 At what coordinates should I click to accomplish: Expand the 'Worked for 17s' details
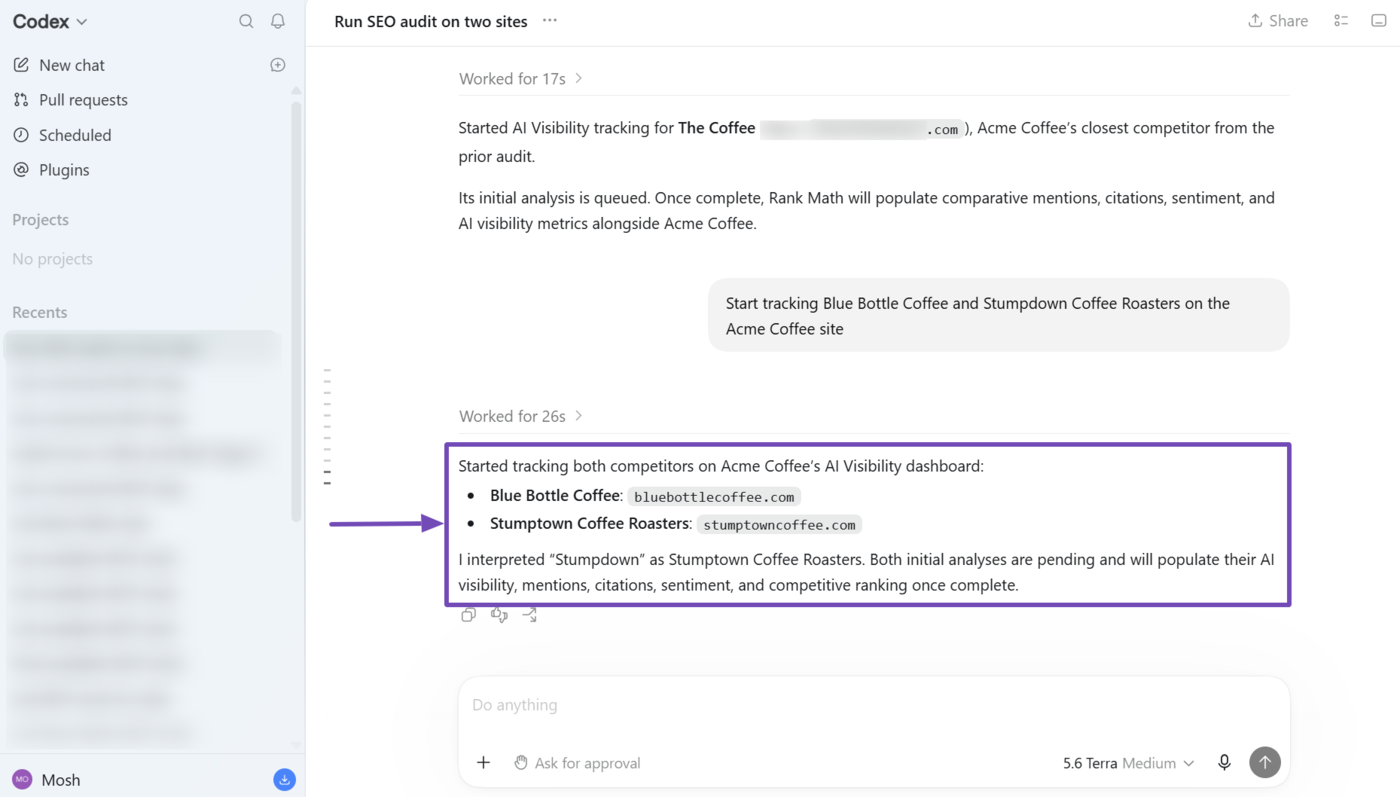[521, 78]
